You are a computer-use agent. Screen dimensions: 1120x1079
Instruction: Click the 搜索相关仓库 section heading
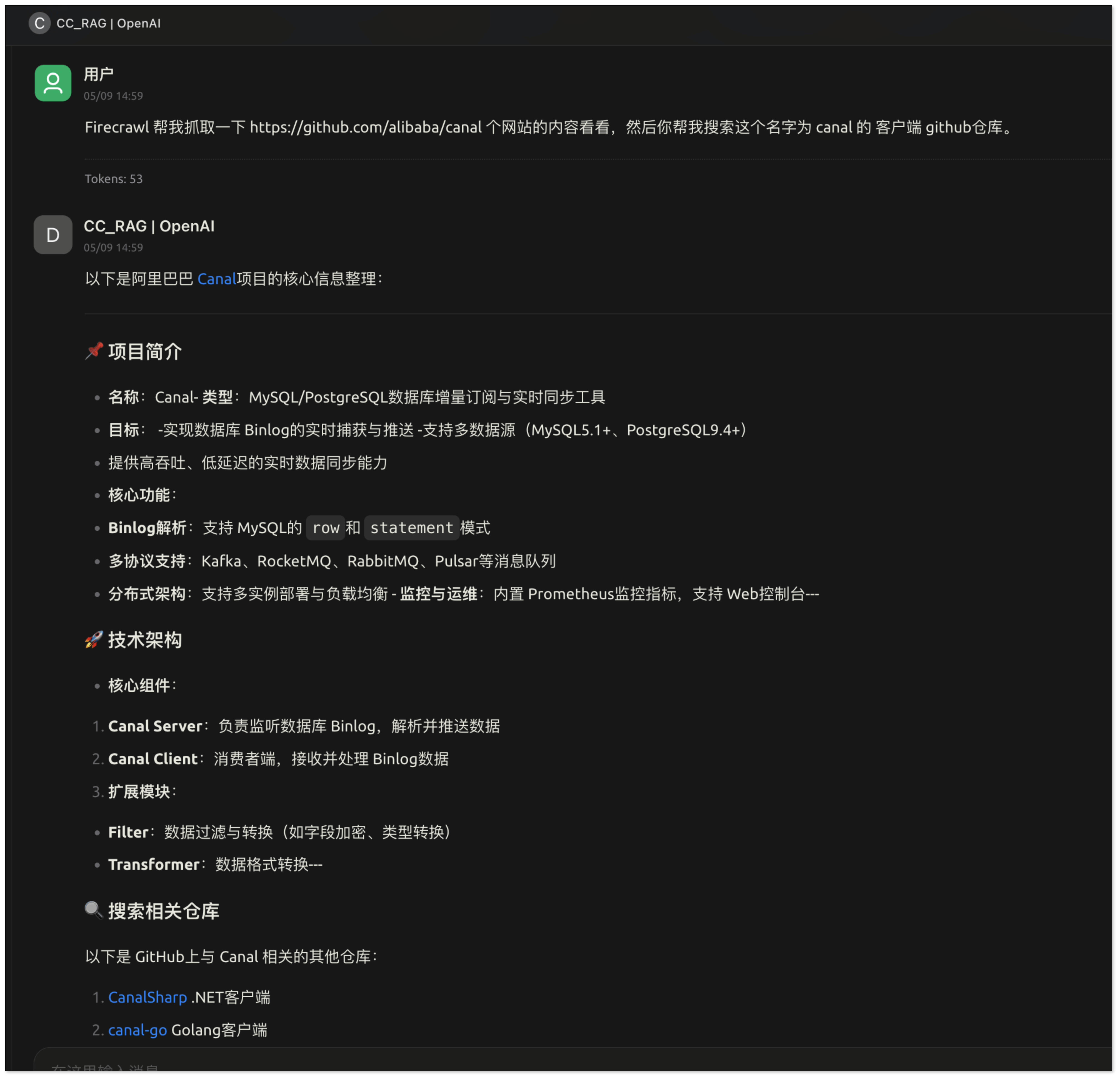[164, 911]
